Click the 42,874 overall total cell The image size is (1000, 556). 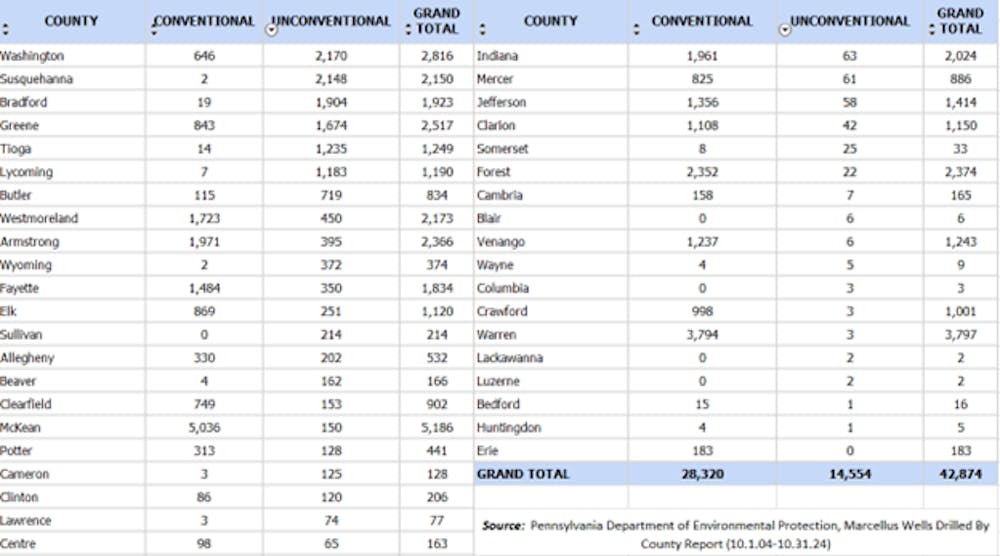click(960, 474)
